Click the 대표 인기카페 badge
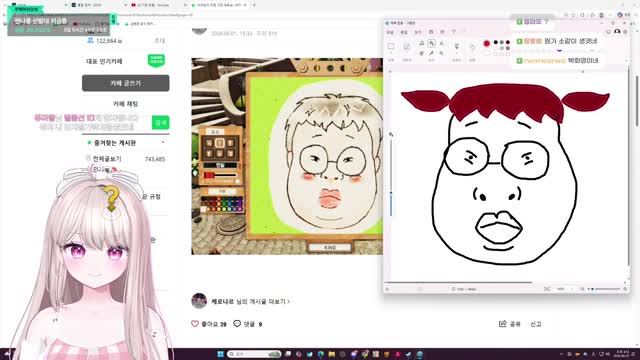Image resolution: width=640 pixels, height=360 pixels. (156, 61)
